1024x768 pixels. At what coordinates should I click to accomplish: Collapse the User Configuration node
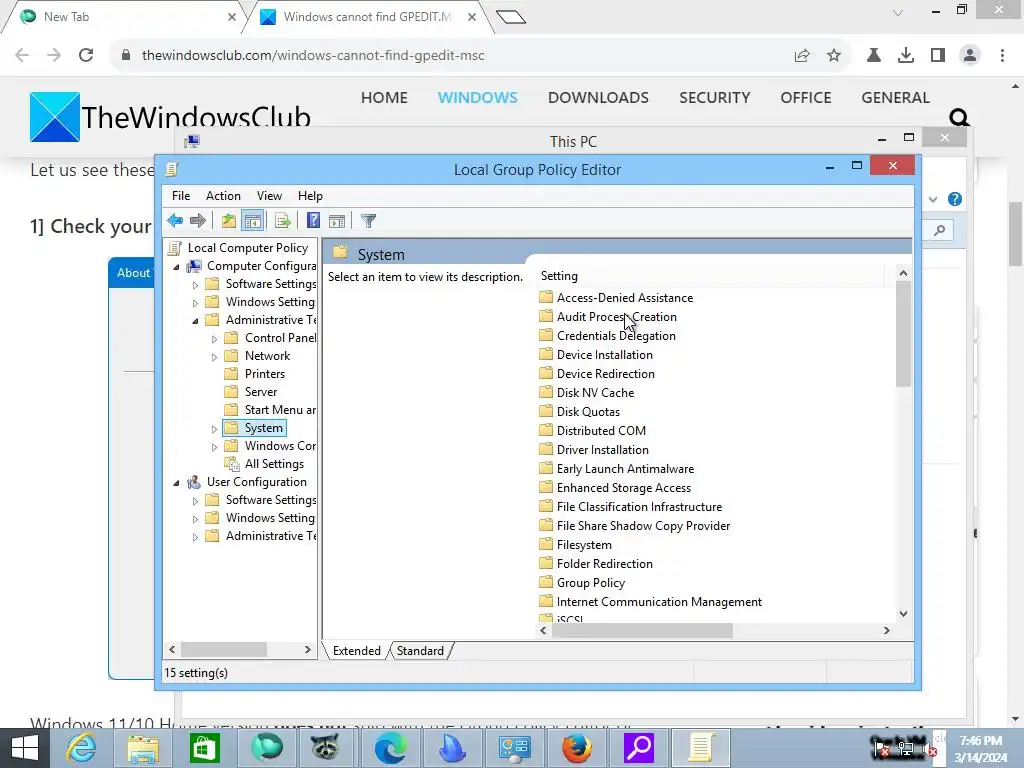tap(176, 483)
